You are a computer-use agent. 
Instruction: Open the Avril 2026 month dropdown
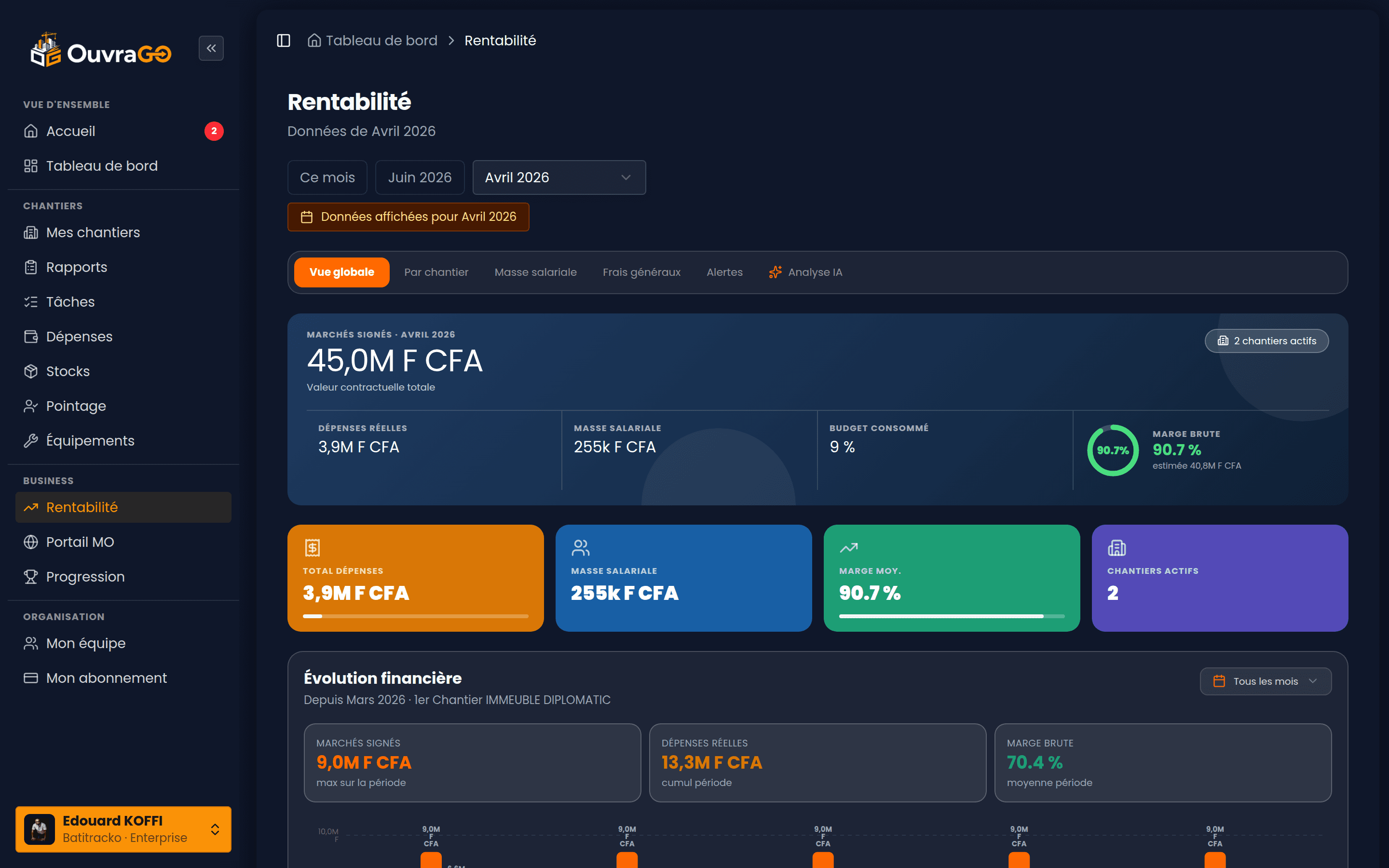pos(559,177)
